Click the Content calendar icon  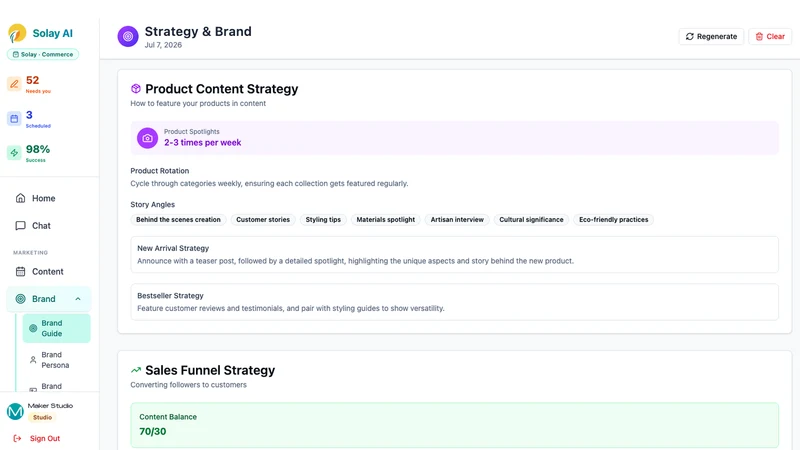tap(20, 271)
